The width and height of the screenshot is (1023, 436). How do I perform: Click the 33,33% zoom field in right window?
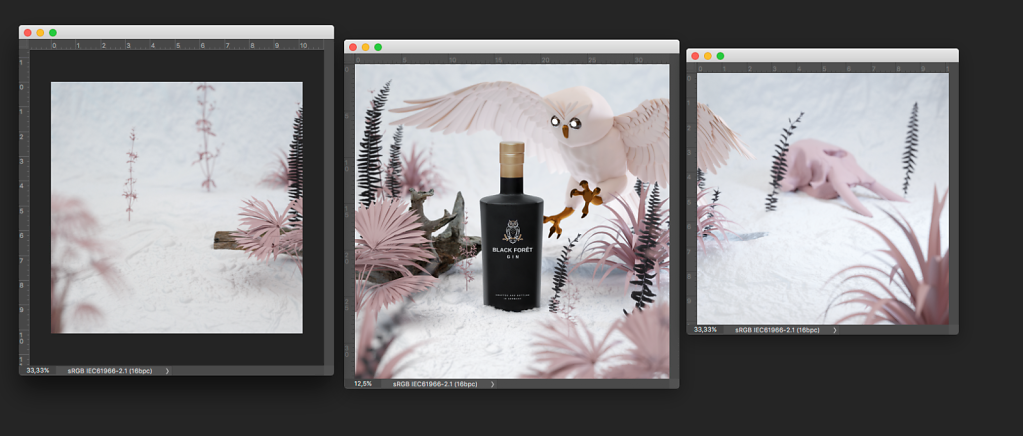point(705,330)
